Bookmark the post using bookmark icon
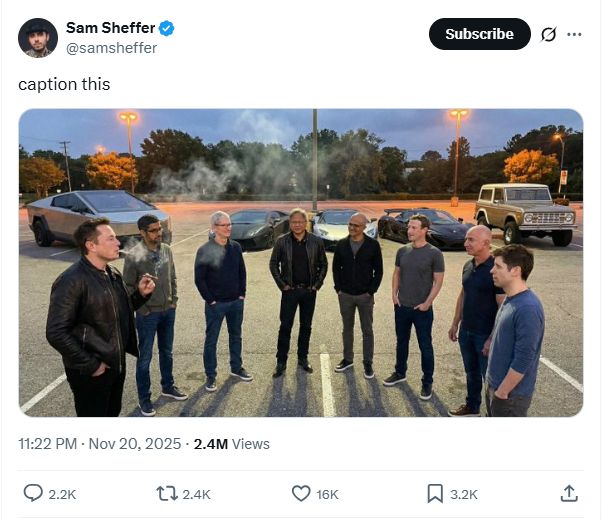602x520 pixels. click(x=435, y=493)
